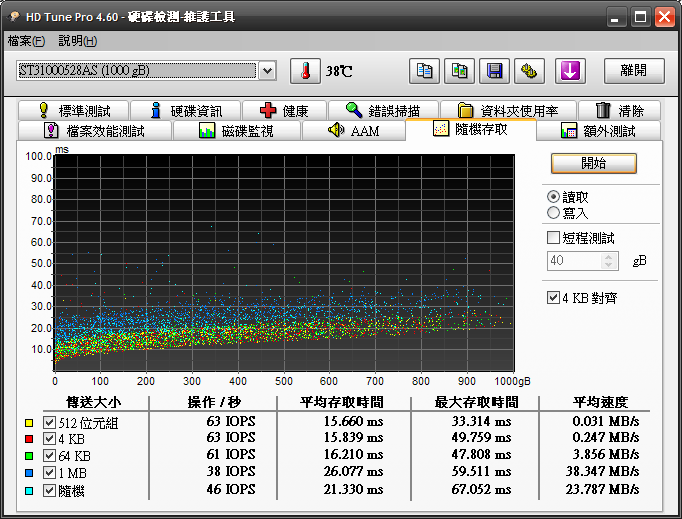Switch to the 錯誤掃描 tab
Image resolution: width=682 pixels, height=519 pixels.
(383, 110)
